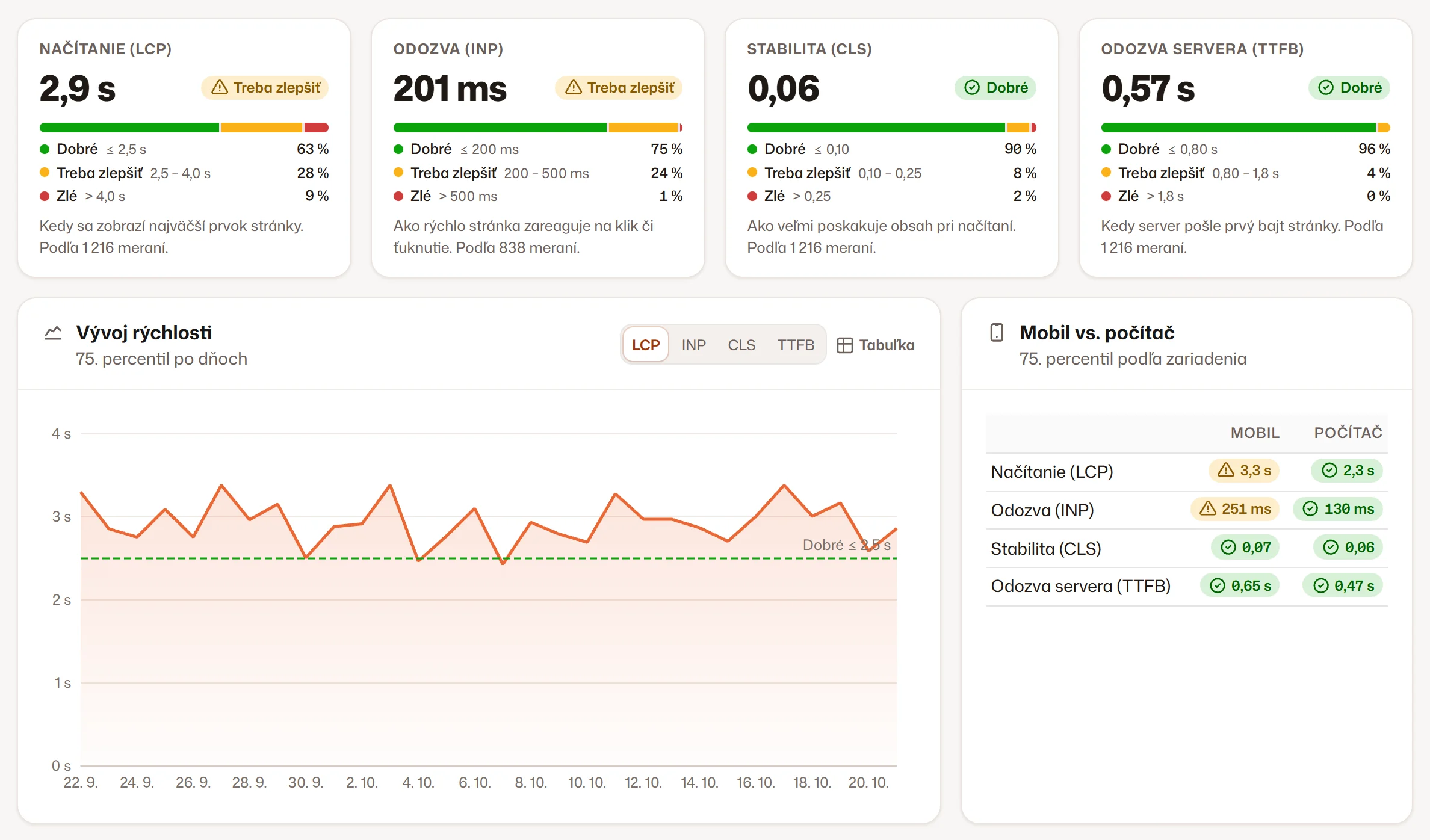Click the mobile CLS 0,07 badge
Image resolution: width=1430 pixels, height=840 pixels.
pos(1245,547)
